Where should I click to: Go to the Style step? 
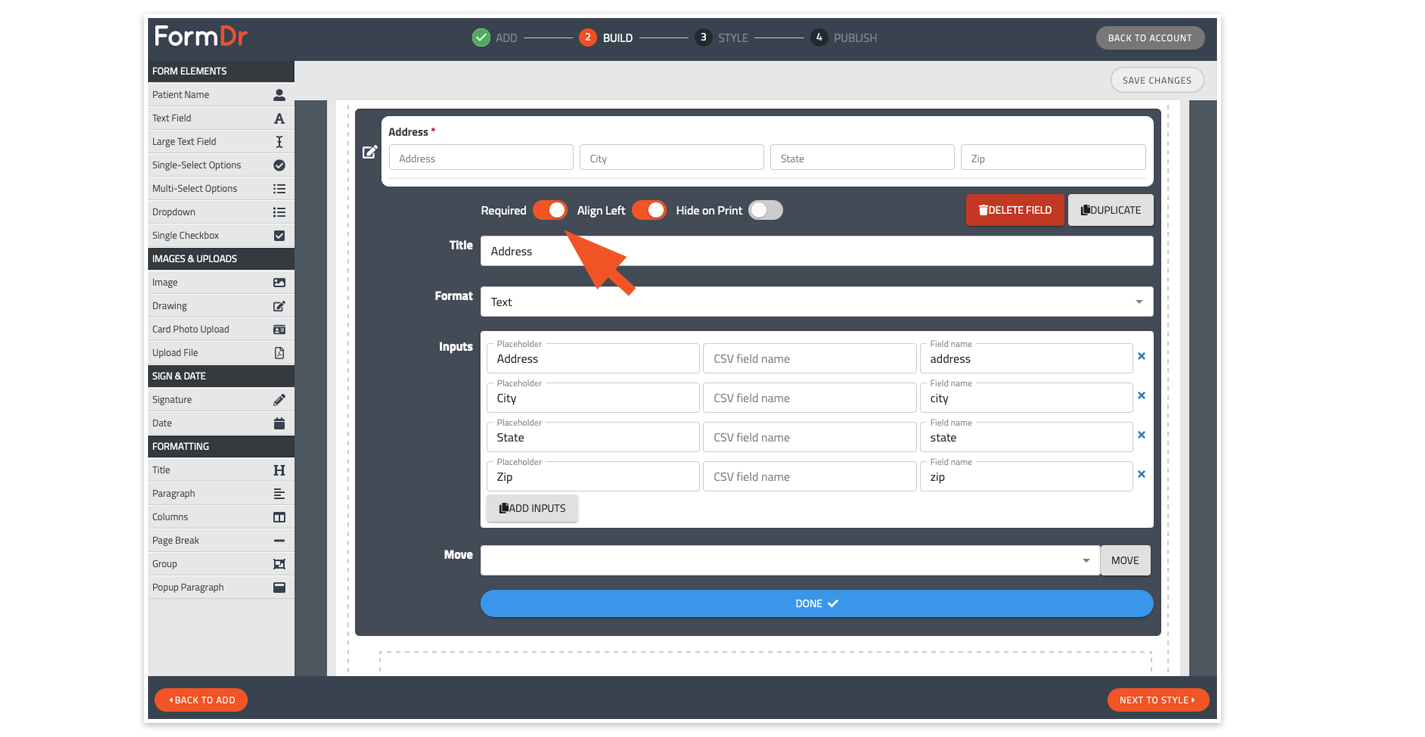722,38
